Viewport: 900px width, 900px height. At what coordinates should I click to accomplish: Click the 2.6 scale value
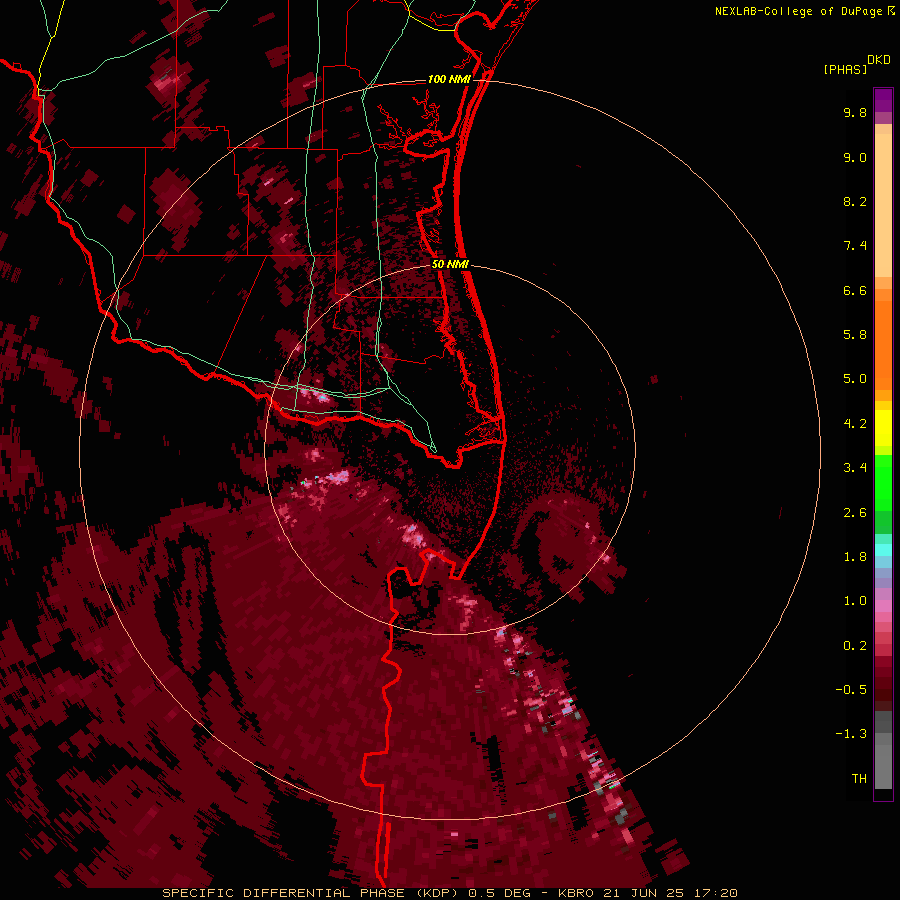tap(855, 513)
